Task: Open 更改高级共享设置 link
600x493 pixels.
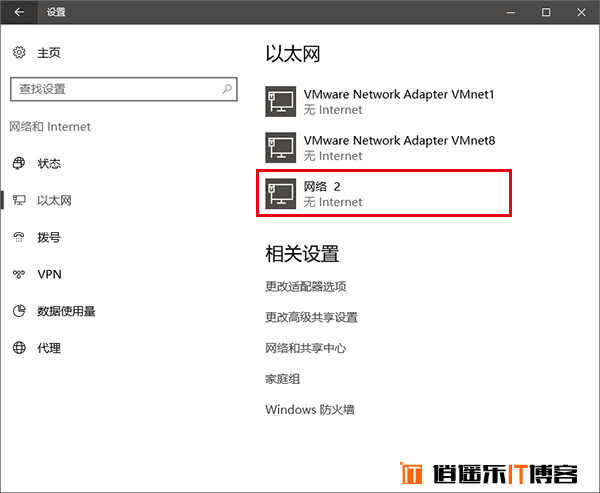Action: 311,317
